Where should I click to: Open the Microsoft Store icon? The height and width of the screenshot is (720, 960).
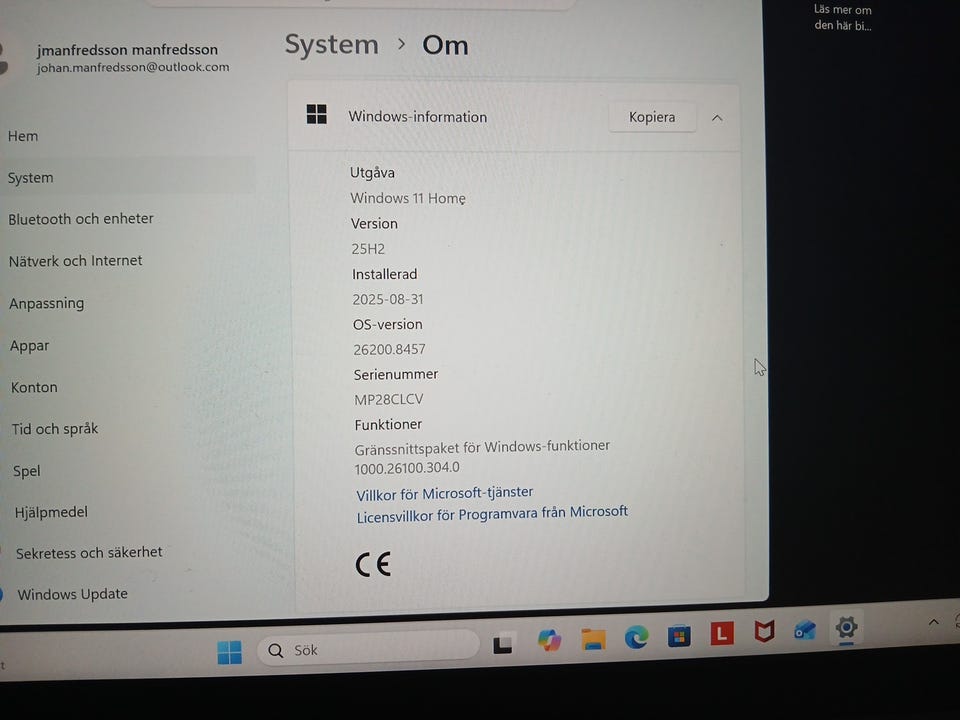pos(679,636)
